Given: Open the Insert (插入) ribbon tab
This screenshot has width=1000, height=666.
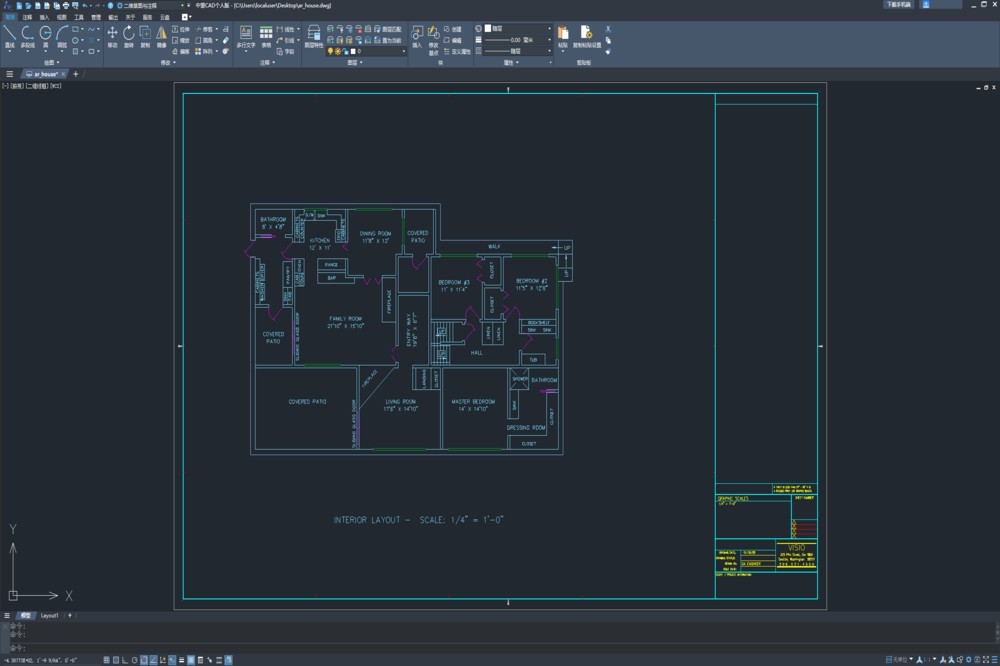Looking at the screenshot, I should 44,17.
